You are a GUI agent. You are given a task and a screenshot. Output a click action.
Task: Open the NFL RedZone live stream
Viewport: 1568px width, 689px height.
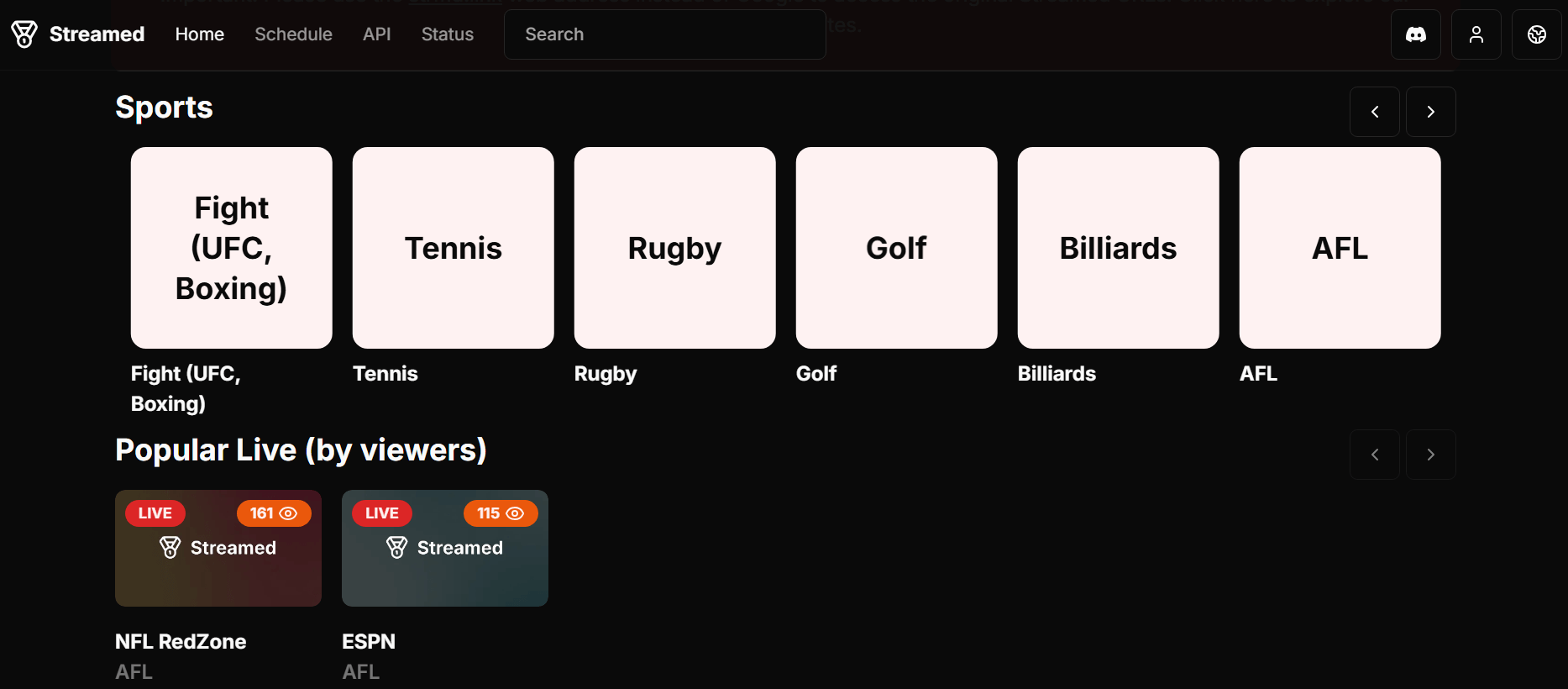click(x=218, y=549)
